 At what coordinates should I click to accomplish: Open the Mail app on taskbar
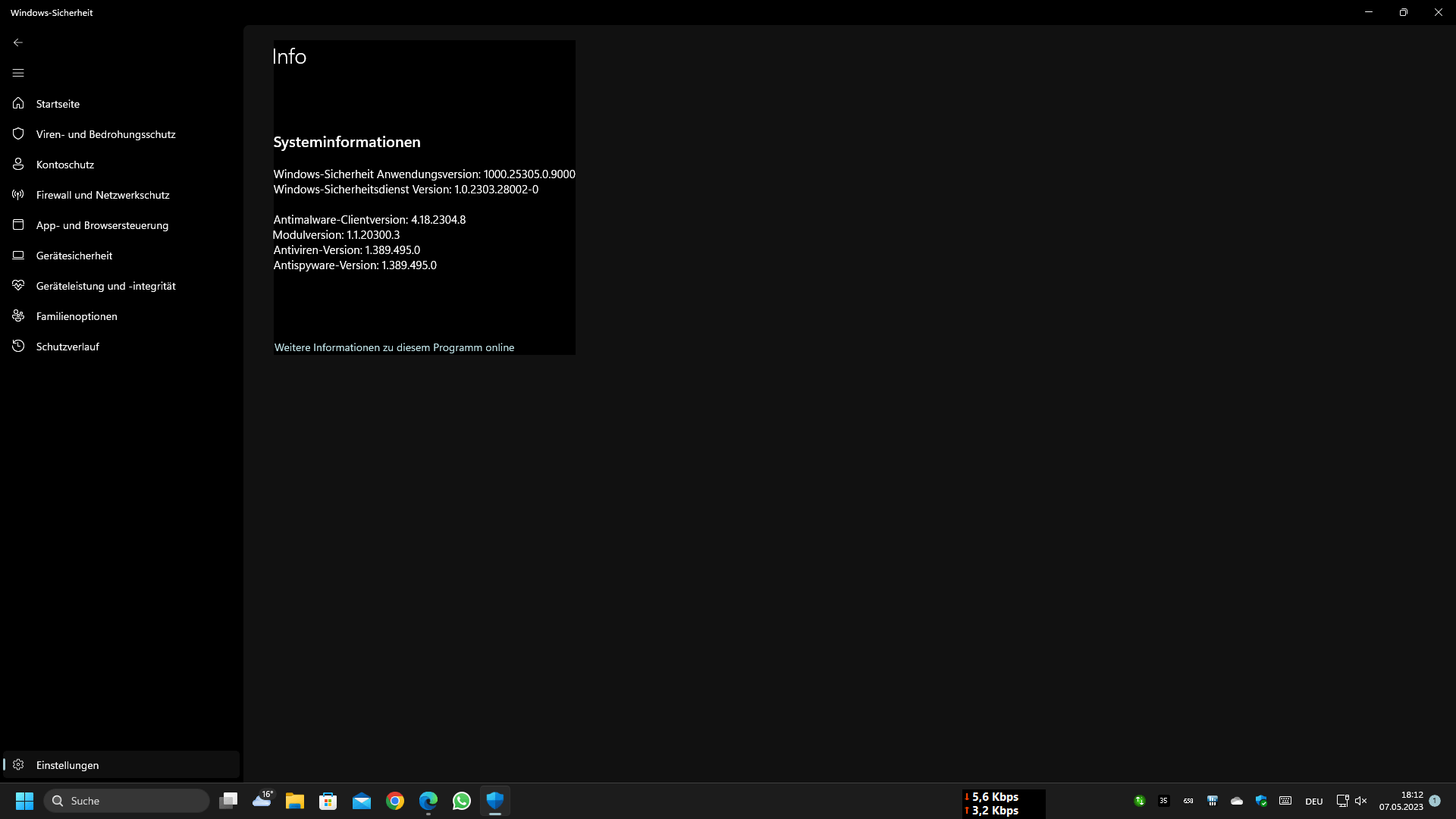(362, 801)
